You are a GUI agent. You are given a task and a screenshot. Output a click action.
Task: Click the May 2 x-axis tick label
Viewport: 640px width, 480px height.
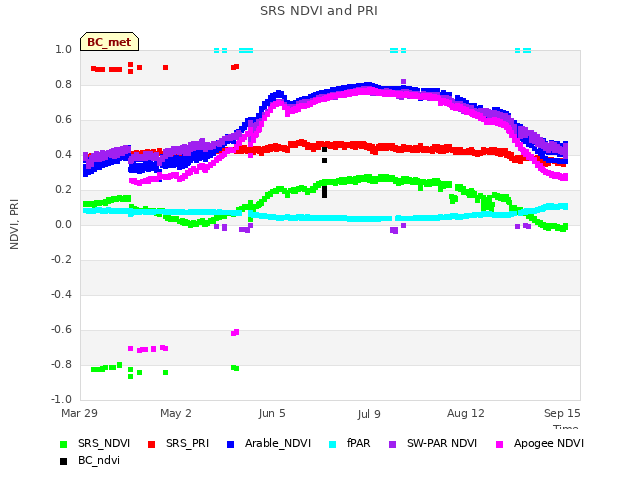(176, 413)
